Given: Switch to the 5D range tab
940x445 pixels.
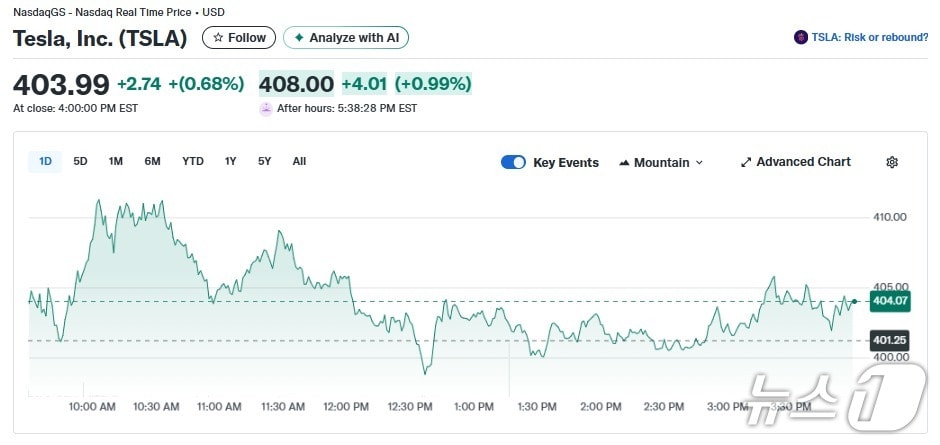Looking at the screenshot, I should point(81,161).
